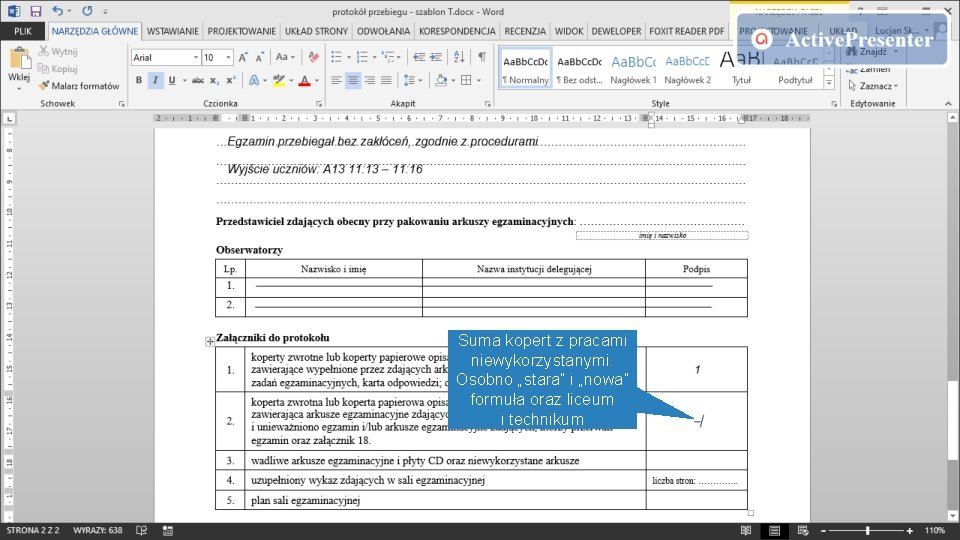This screenshot has width=960, height=540.
Task: Apply superscript formatting
Action: [x=231, y=80]
